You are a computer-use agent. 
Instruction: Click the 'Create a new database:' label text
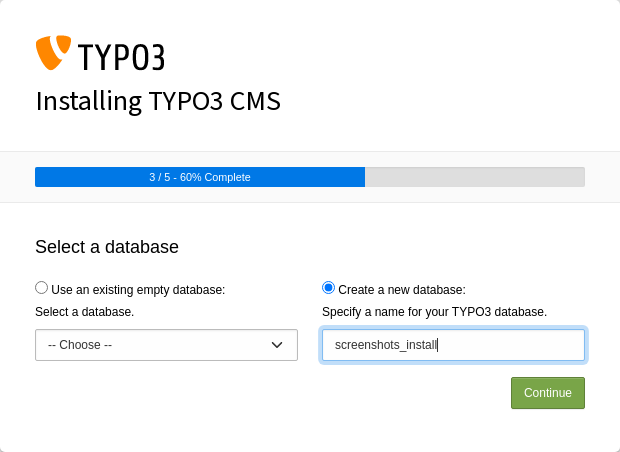pyautogui.click(x=401, y=290)
